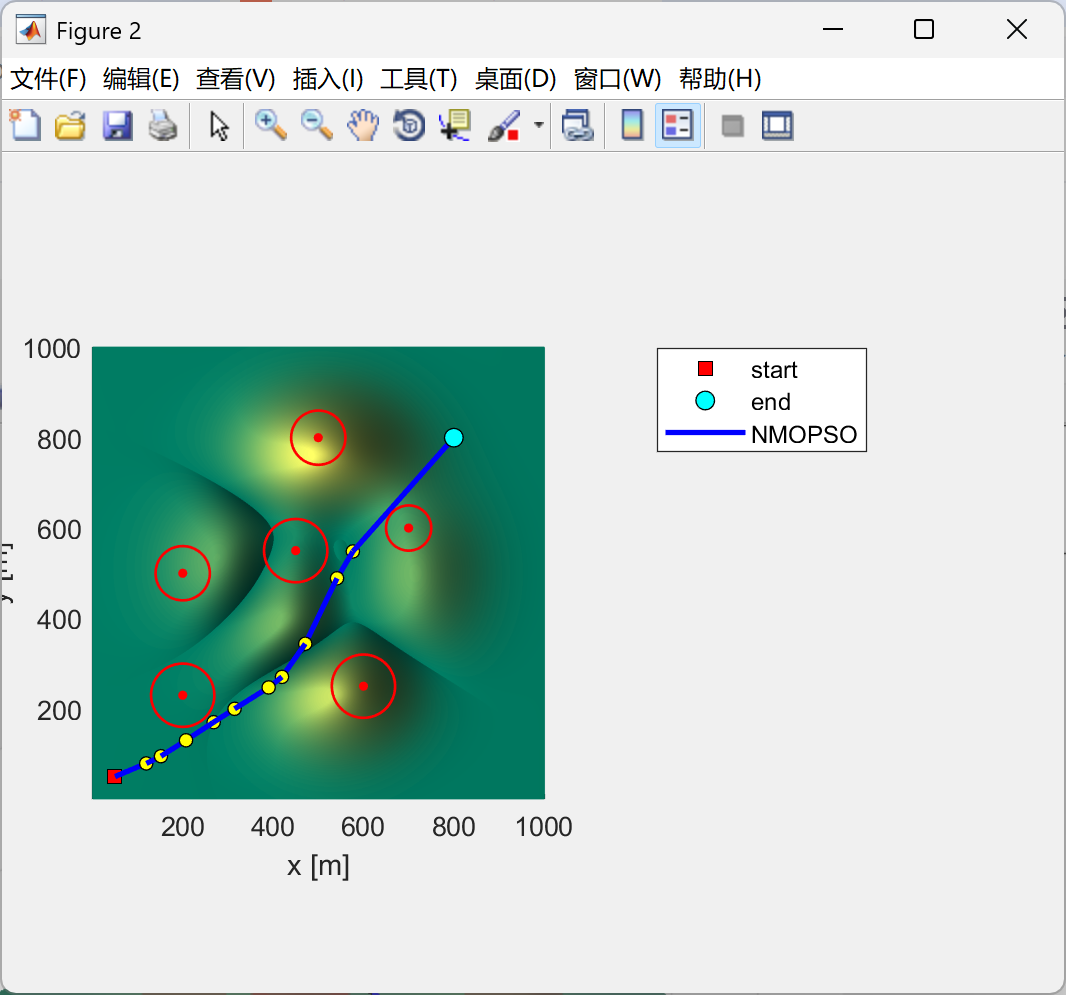Maximize the Figure 2 window

click(x=923, y=29)
